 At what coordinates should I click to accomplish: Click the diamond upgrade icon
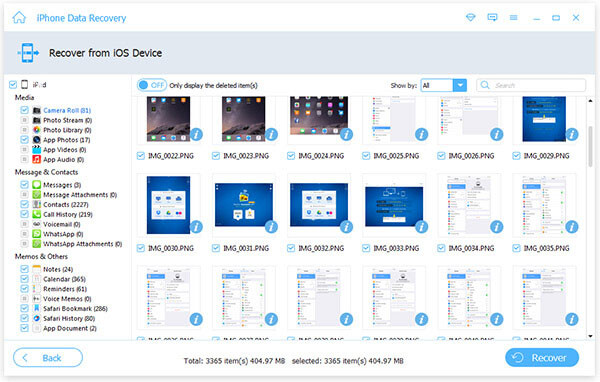(x=471, y=18)
